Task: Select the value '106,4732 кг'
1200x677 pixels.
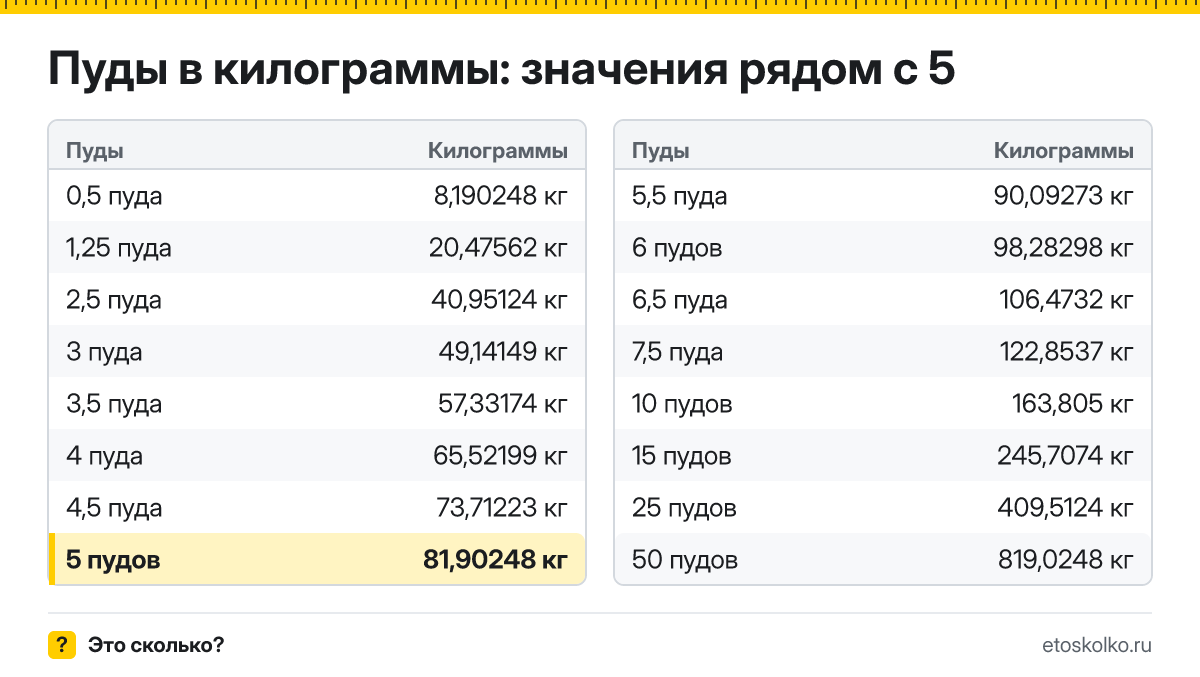Action: (1067, 300)
